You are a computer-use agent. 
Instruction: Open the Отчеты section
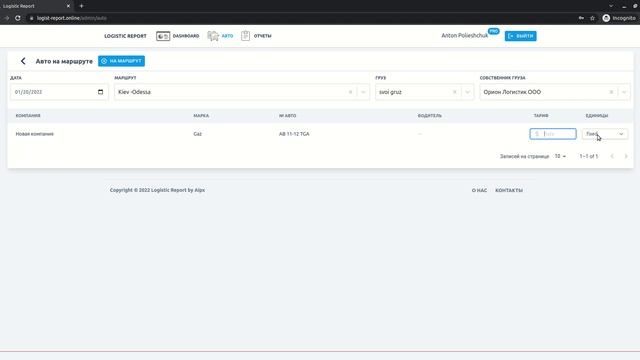click(x=262, y=36)
